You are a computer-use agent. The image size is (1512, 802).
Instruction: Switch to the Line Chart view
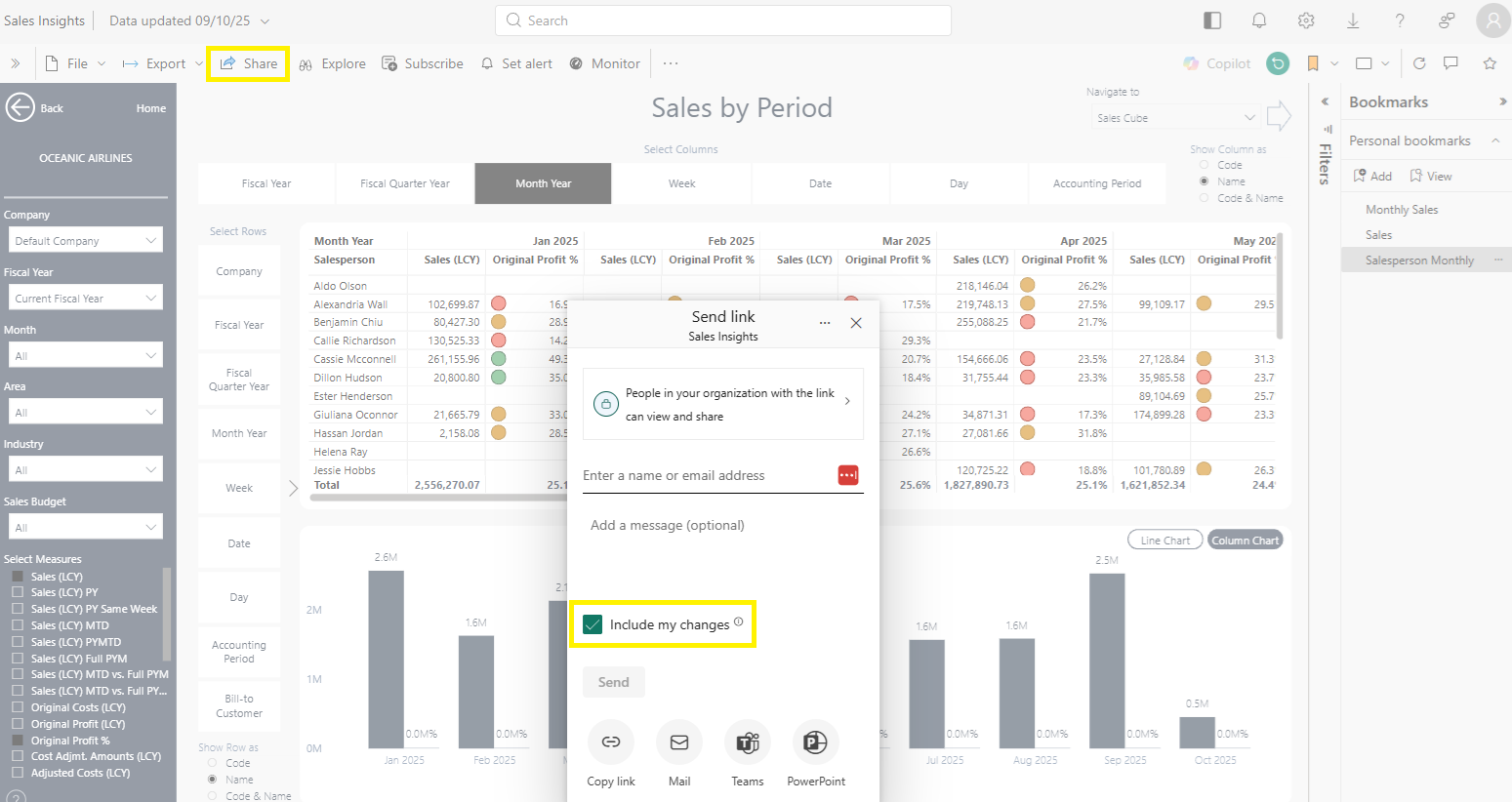[1165, 541]
